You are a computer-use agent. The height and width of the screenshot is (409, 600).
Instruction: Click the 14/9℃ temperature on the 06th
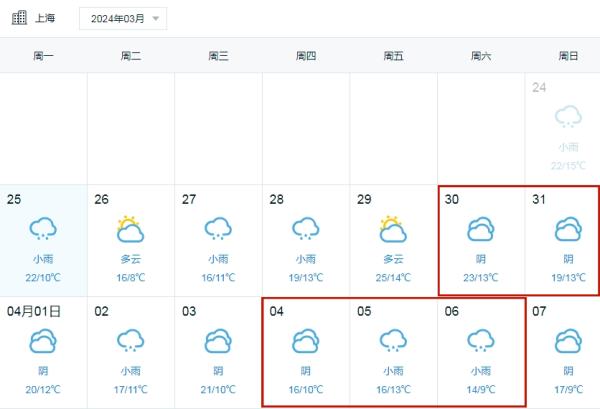click(481, 389)
